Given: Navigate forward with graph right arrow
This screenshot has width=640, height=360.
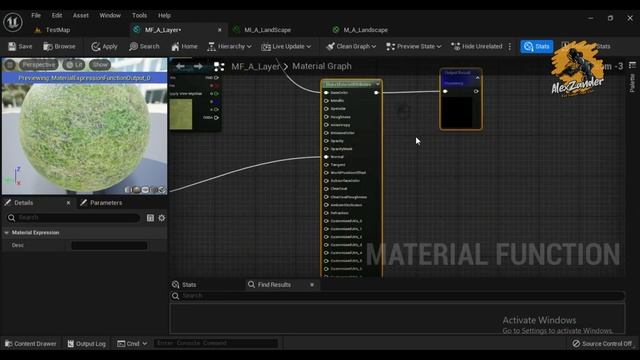Looking at the screenshot, I should [198, 66].
